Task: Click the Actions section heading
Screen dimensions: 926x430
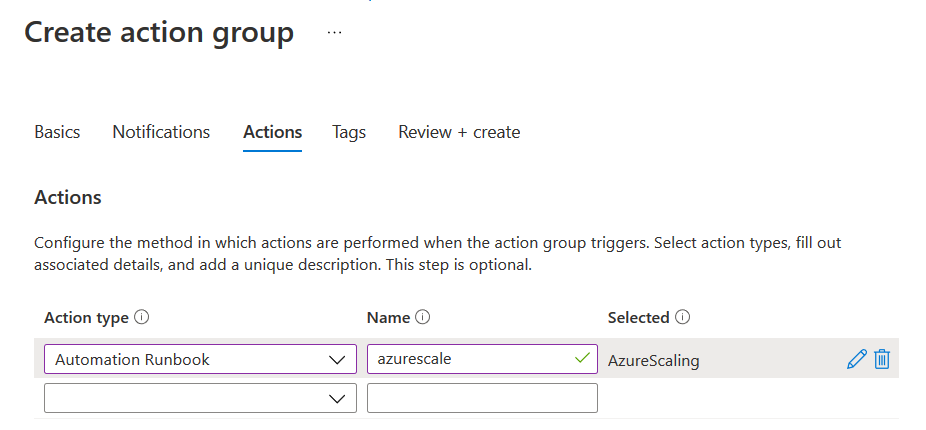Action: pos(68,197)
